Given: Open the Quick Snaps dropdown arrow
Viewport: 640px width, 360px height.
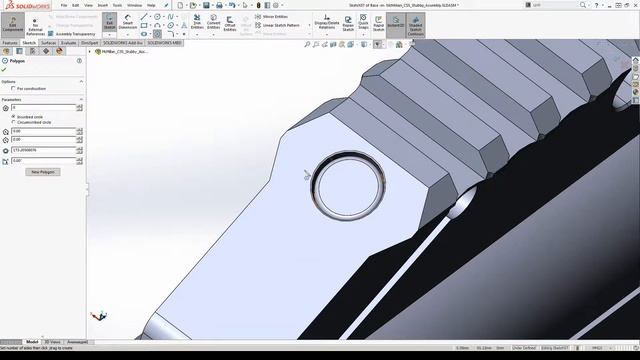Looking at the screenshot, I should click(x=363, y=35).
